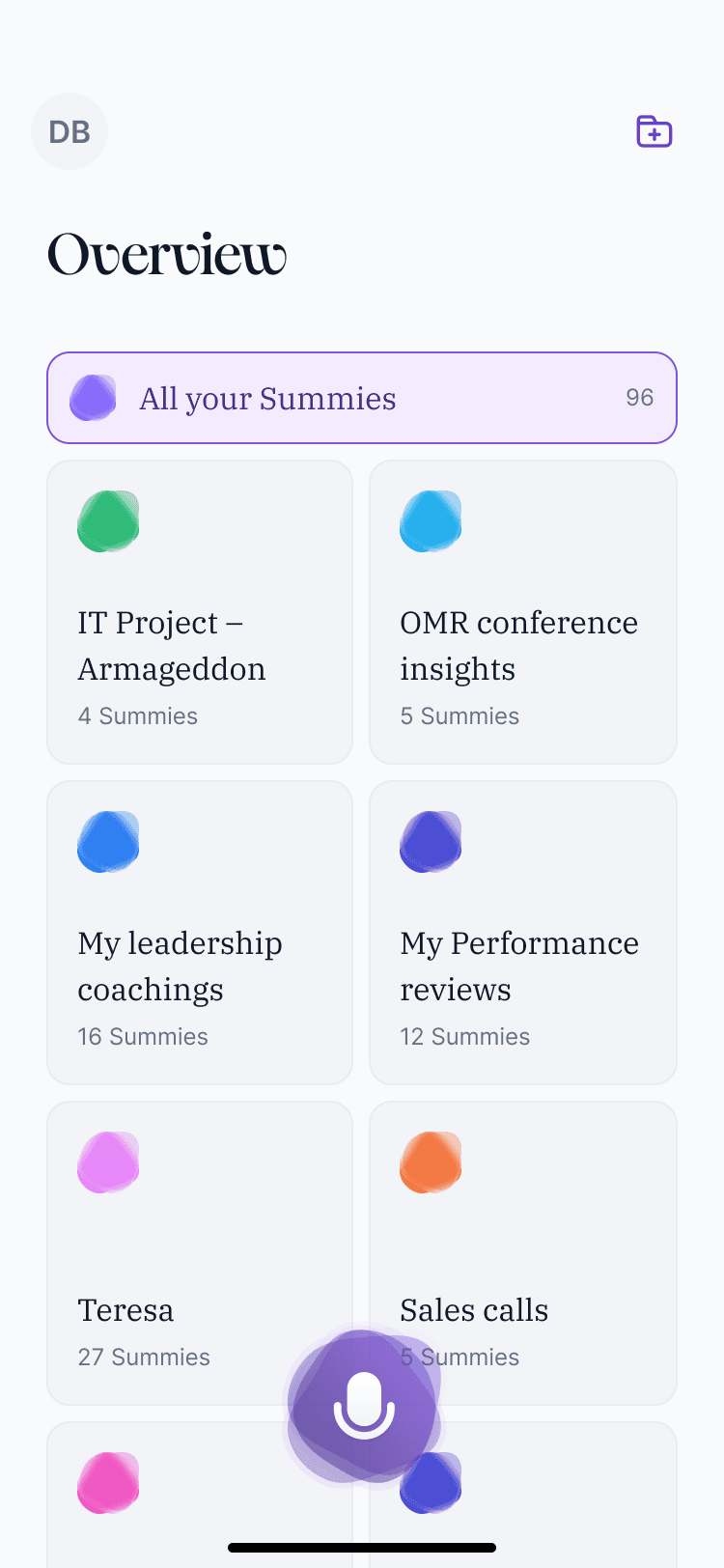724x1568 pixels.
Task: Open the Sales calls folder title
Action: (474, 1310)
